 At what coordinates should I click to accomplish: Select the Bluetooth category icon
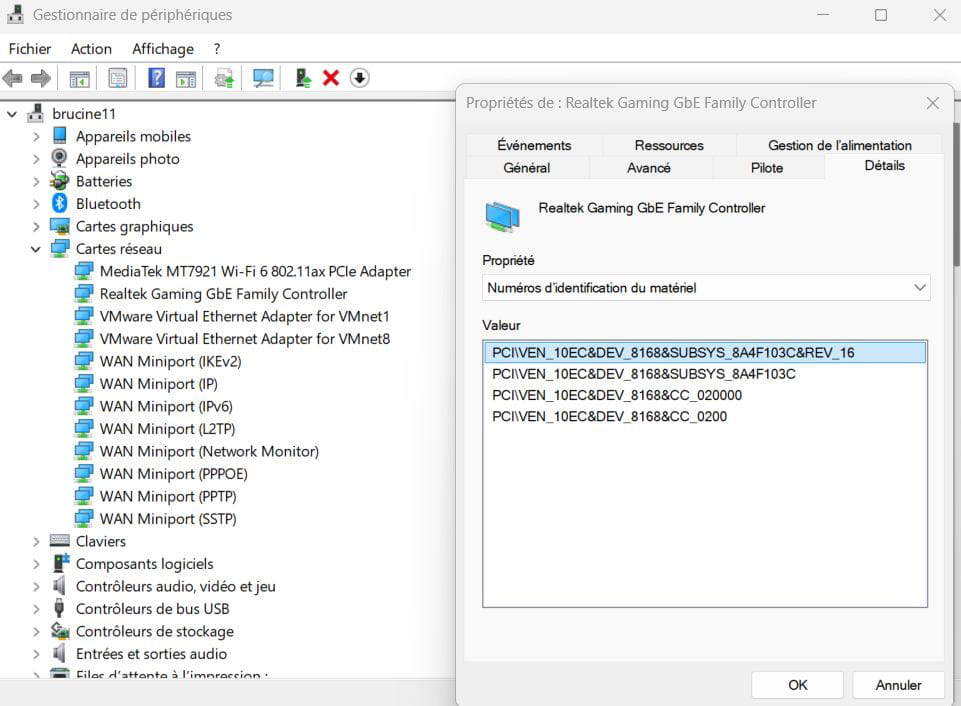point(59,203)
